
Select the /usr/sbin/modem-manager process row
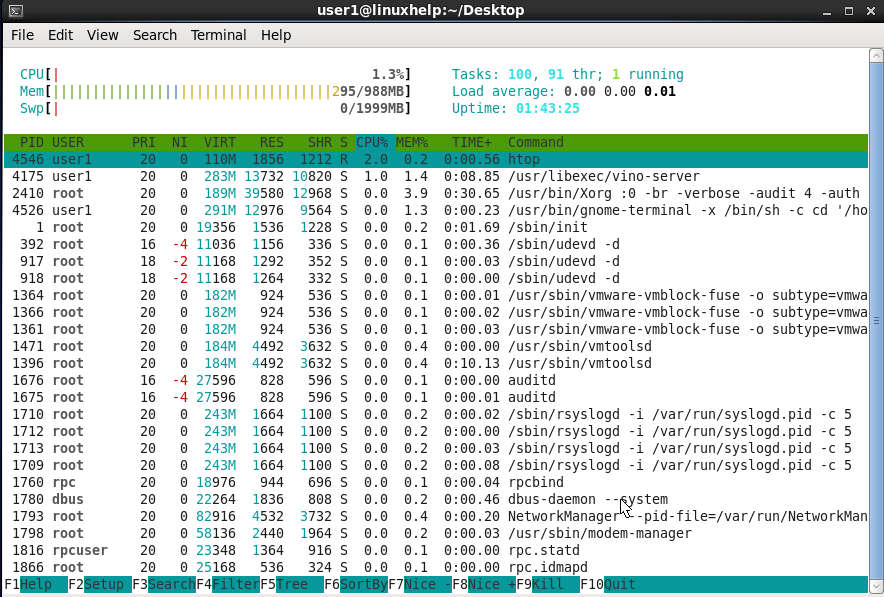(436, 533)
